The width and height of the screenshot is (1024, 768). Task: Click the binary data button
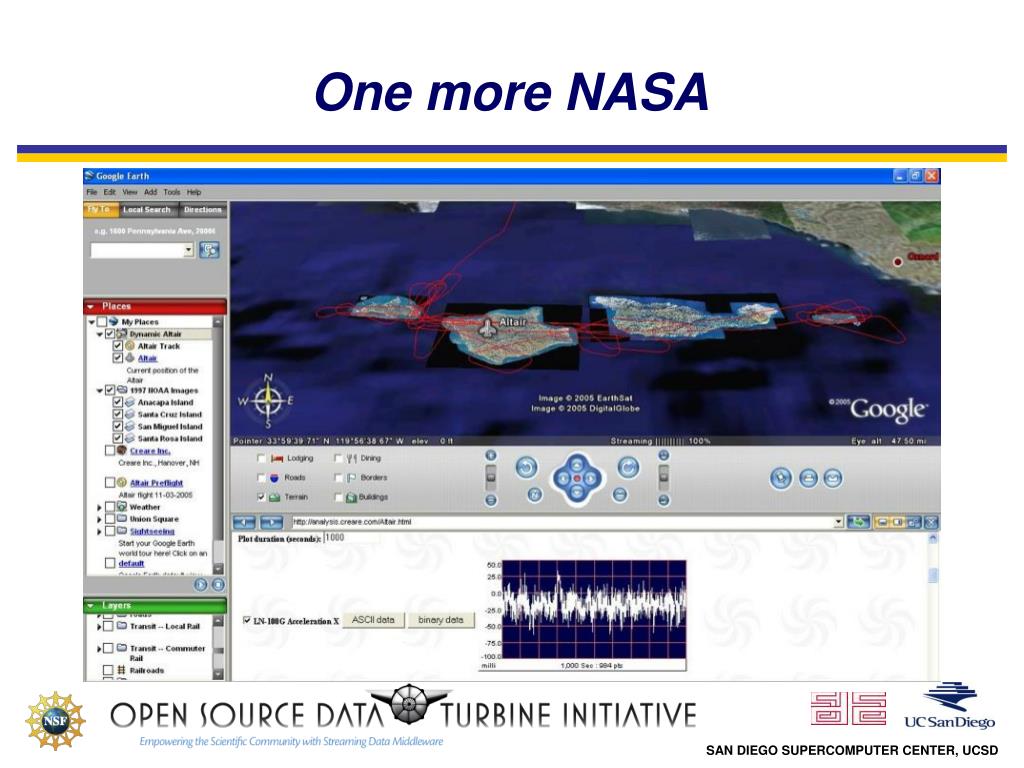click(441, 620)
